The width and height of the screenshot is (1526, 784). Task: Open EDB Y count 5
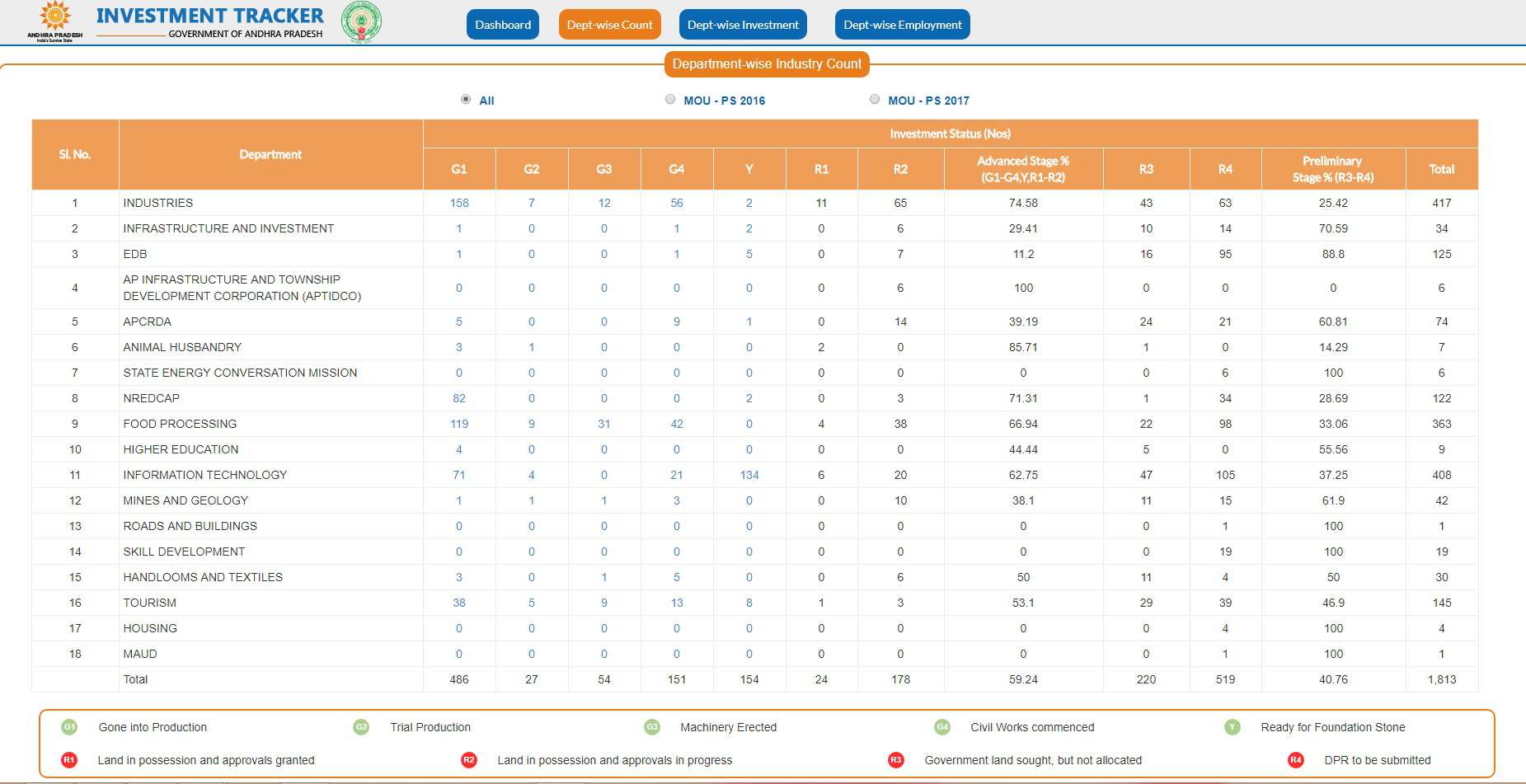749,254
